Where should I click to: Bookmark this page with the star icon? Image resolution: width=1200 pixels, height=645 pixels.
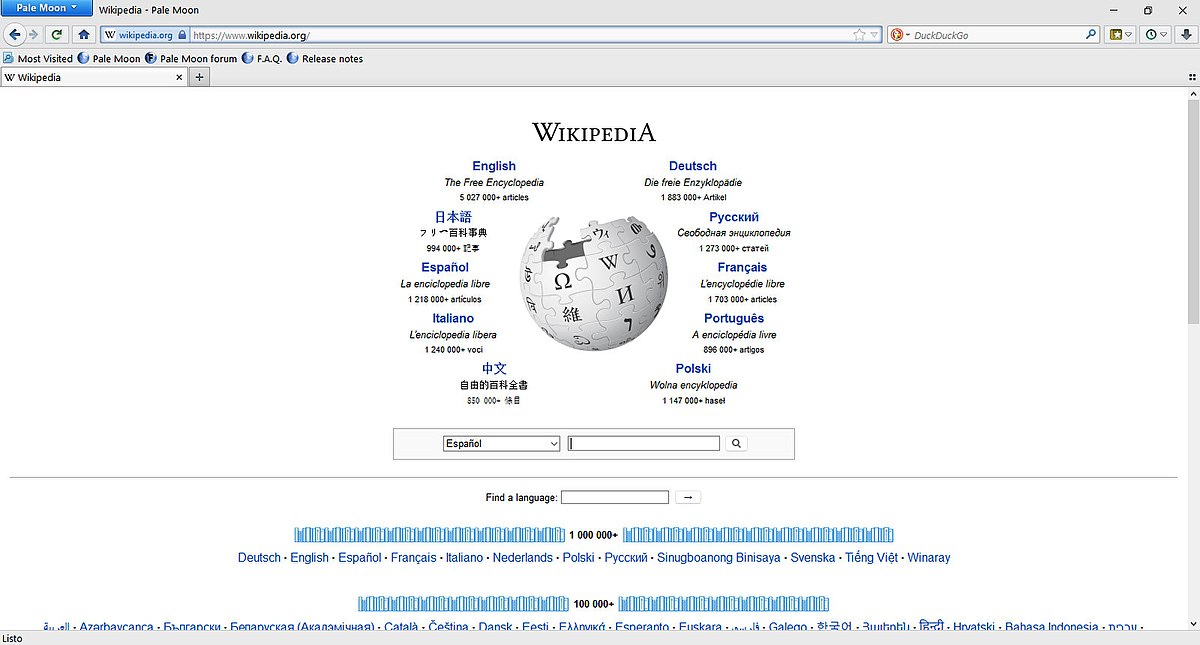point(859,35)
